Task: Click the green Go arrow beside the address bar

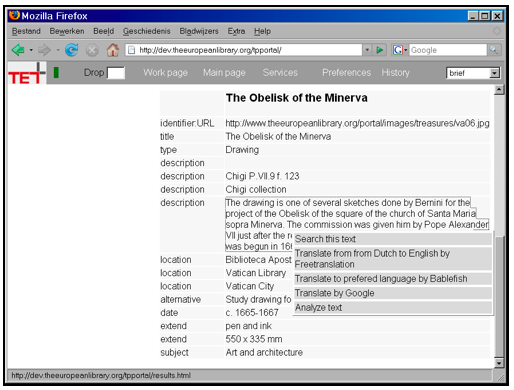Action: 379,50
